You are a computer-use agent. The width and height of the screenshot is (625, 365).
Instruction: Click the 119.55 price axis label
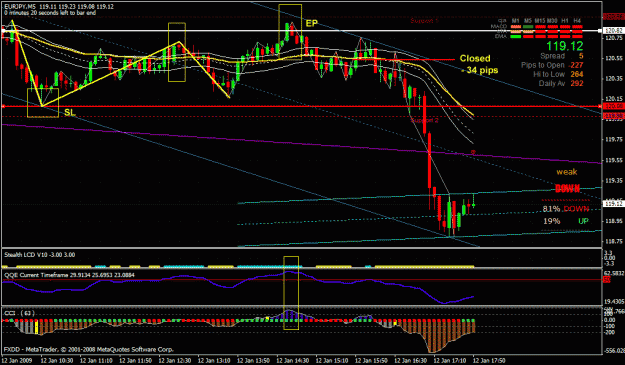tap(614, 160)
